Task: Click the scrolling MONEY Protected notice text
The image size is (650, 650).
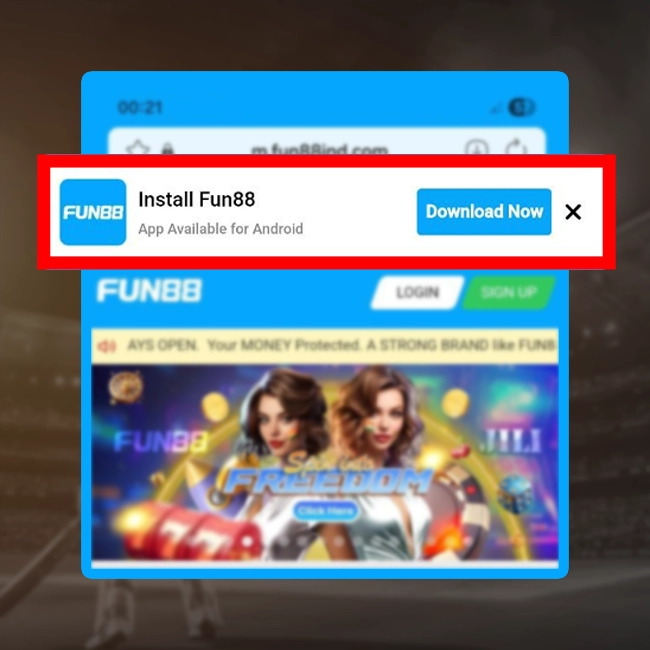Action: coord(341,345)
